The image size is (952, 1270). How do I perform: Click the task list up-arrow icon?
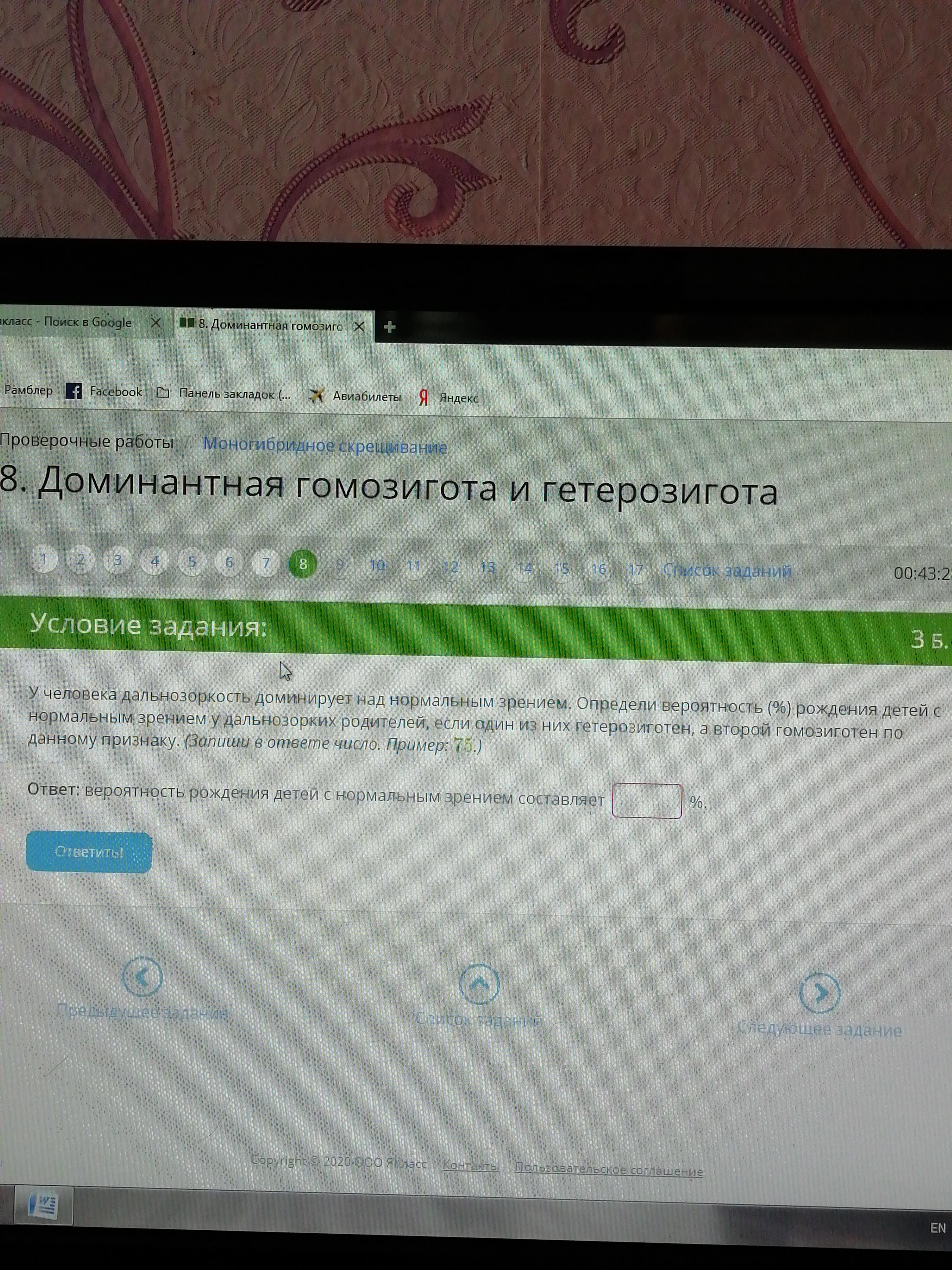coord(479,984)
